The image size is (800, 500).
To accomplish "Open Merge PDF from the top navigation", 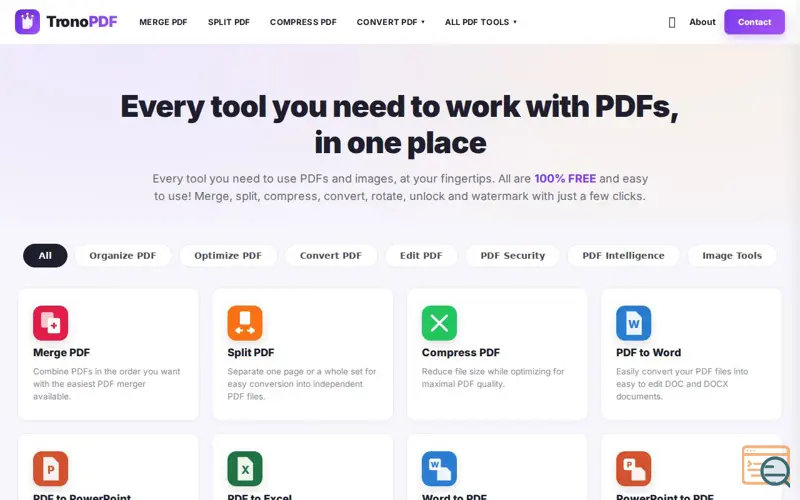I will click(x=163, y=22).
